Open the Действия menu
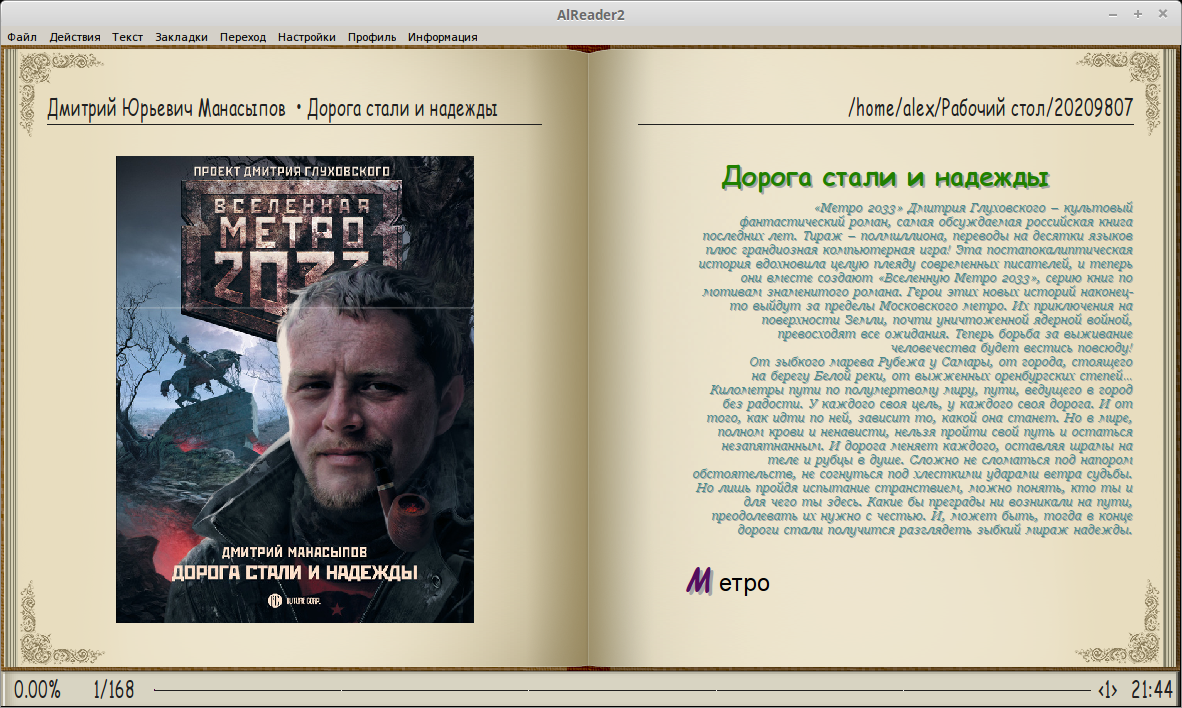 (75, 37)
